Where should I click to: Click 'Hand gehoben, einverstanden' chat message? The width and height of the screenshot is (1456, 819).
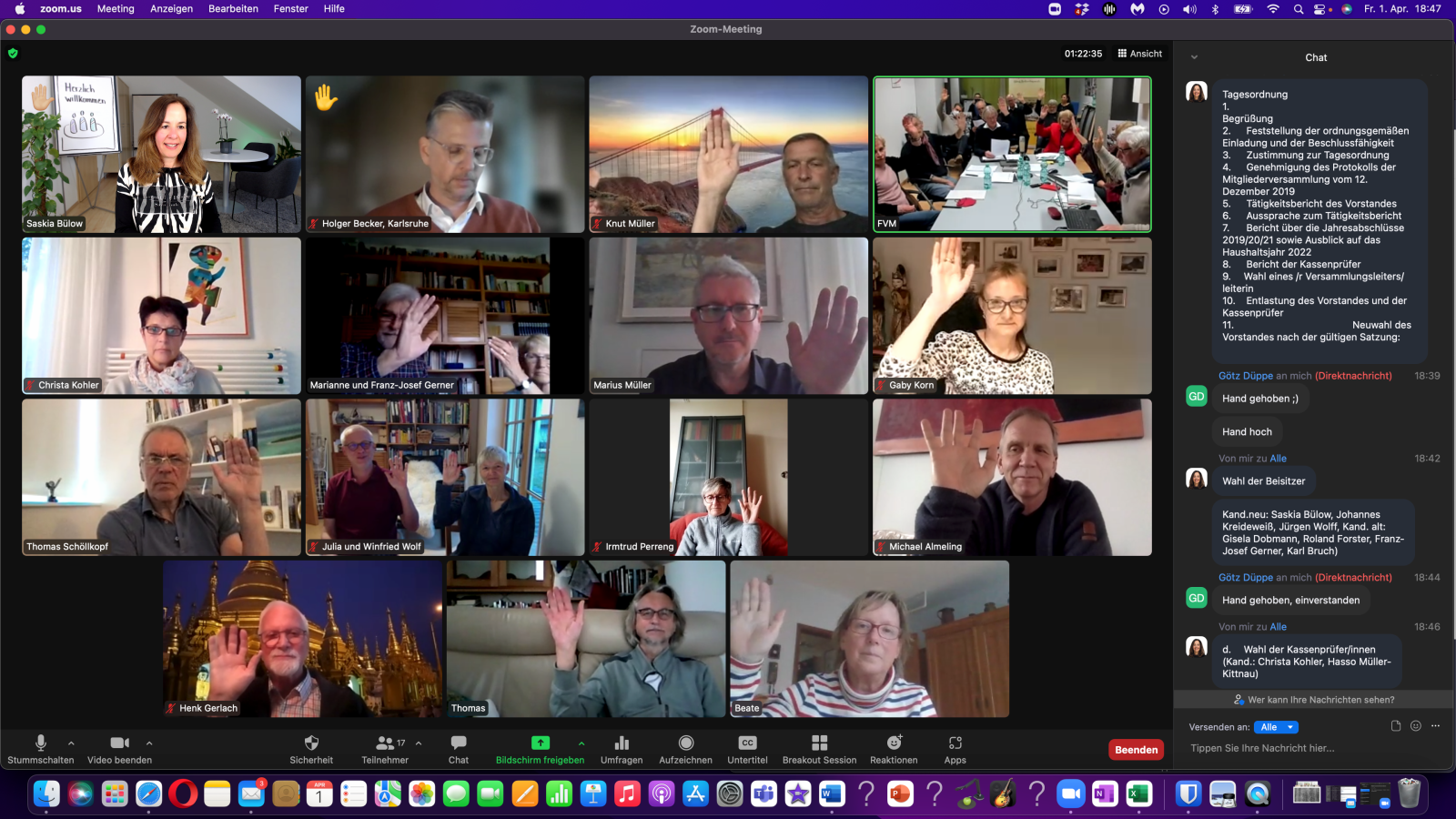[x=1290, y=601]
